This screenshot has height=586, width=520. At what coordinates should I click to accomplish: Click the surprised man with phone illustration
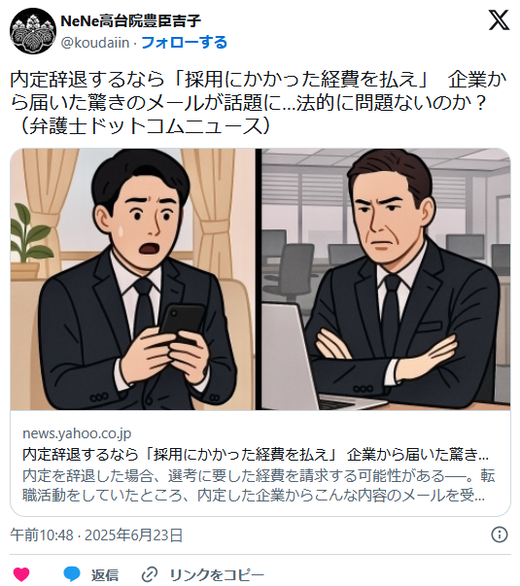coord(133,279)
